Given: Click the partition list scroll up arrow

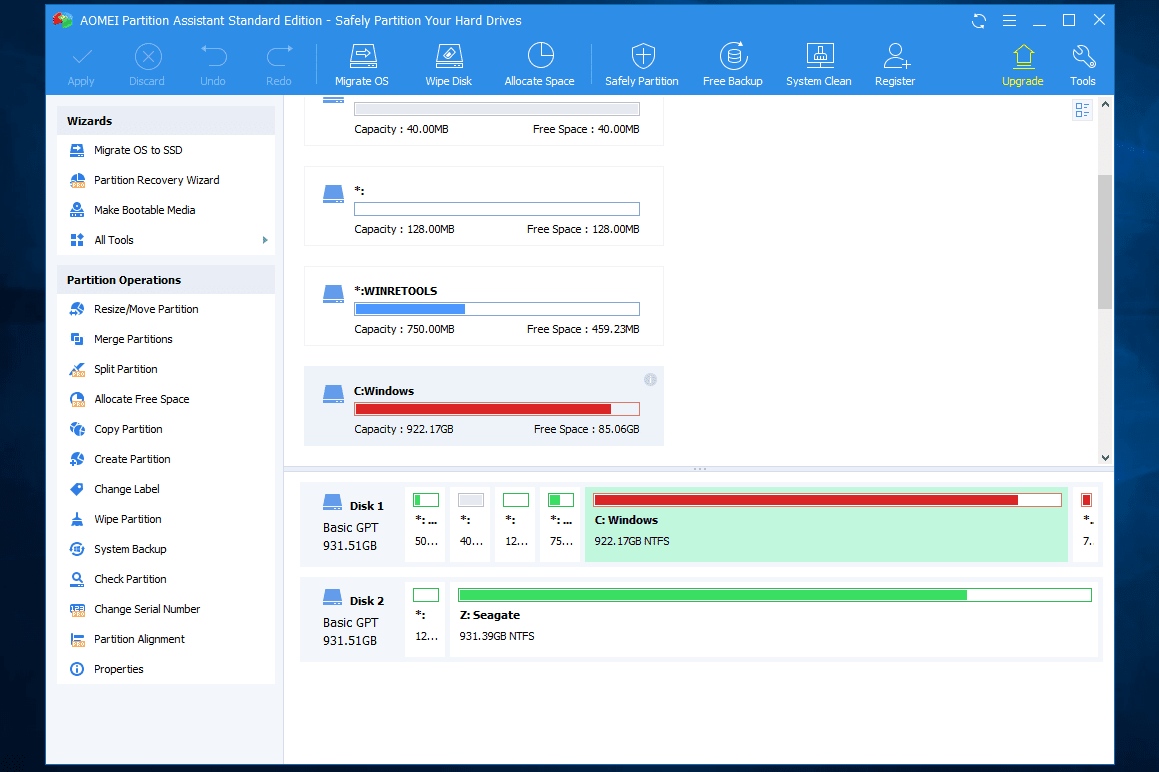Looking at the screenshot, I should (1105, 104).
